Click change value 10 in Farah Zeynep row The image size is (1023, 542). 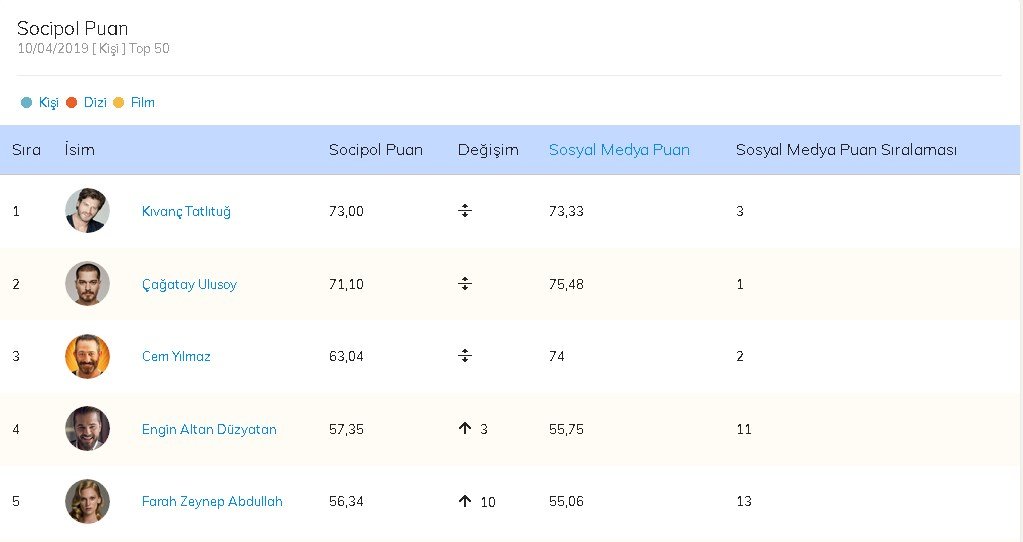488,502
